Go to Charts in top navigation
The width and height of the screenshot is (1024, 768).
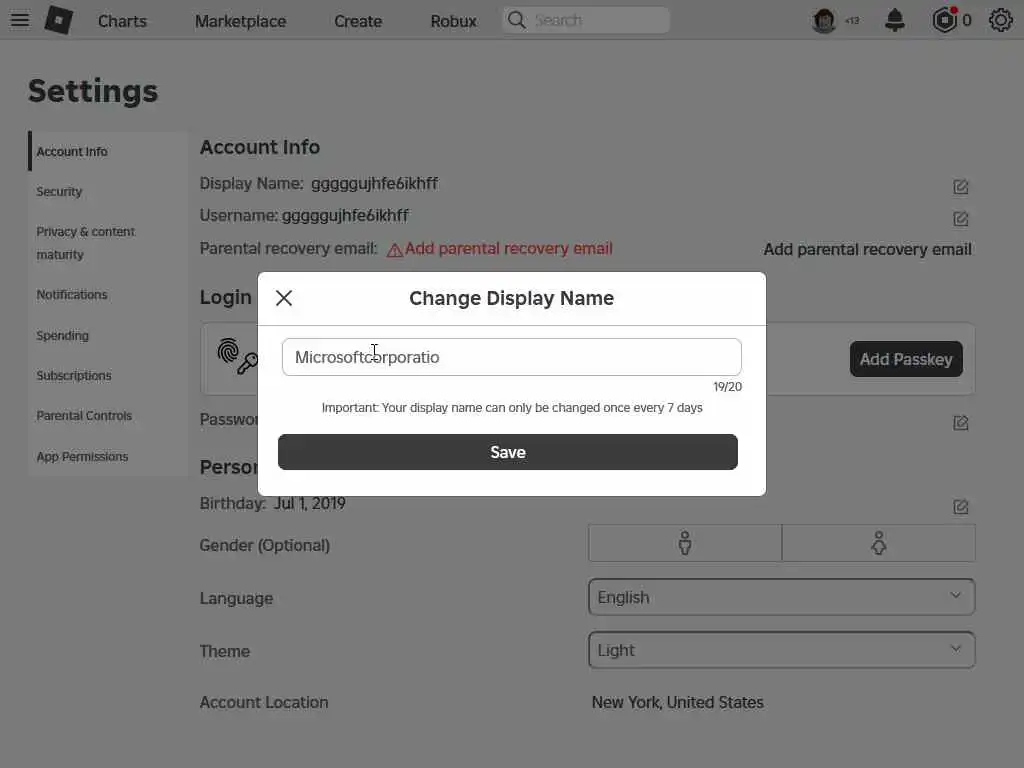coord(122,22)
